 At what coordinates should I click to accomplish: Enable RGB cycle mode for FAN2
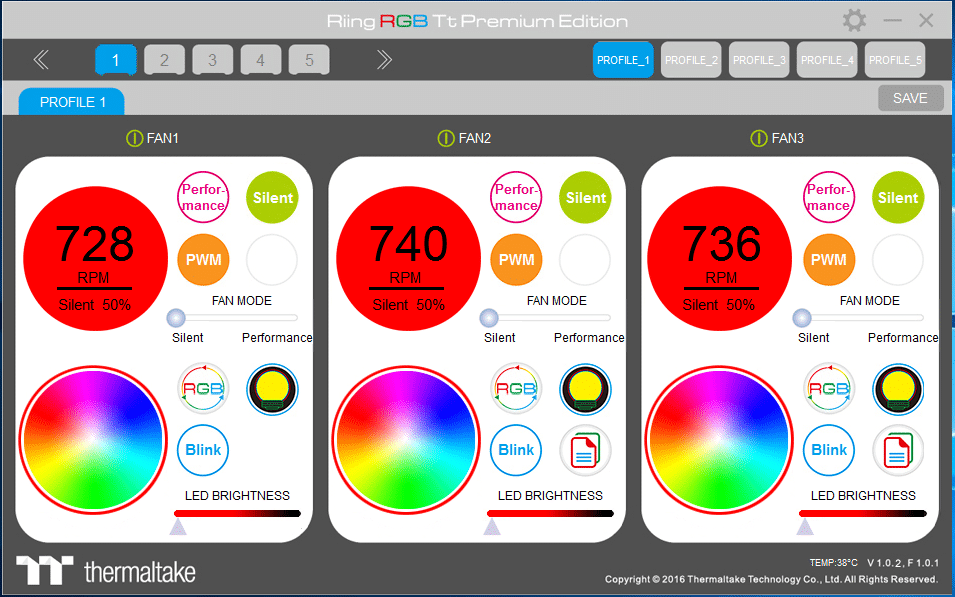click(x=516, y=389)
